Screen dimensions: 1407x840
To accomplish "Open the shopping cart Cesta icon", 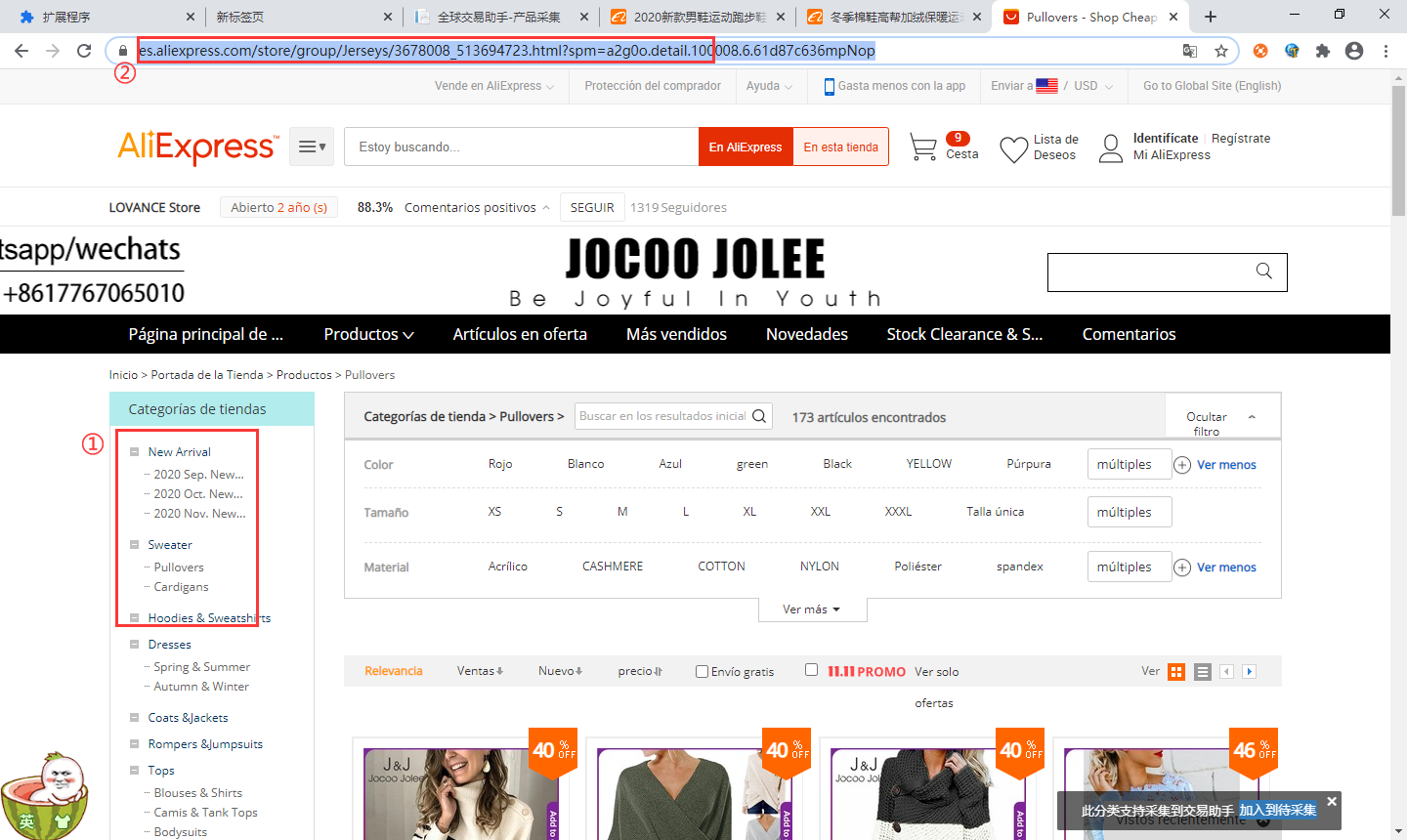I will click(923, 147).
